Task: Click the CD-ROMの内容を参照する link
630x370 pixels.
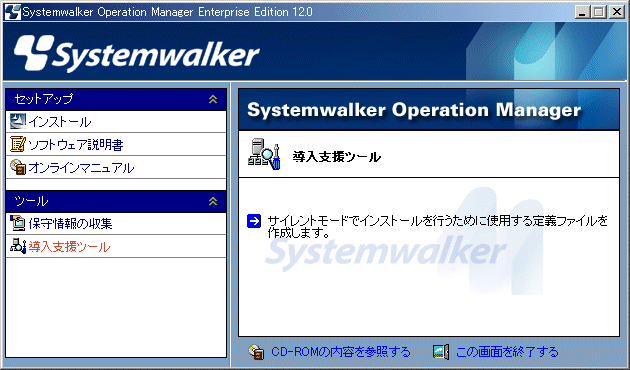Action: [x=341, y=352]
